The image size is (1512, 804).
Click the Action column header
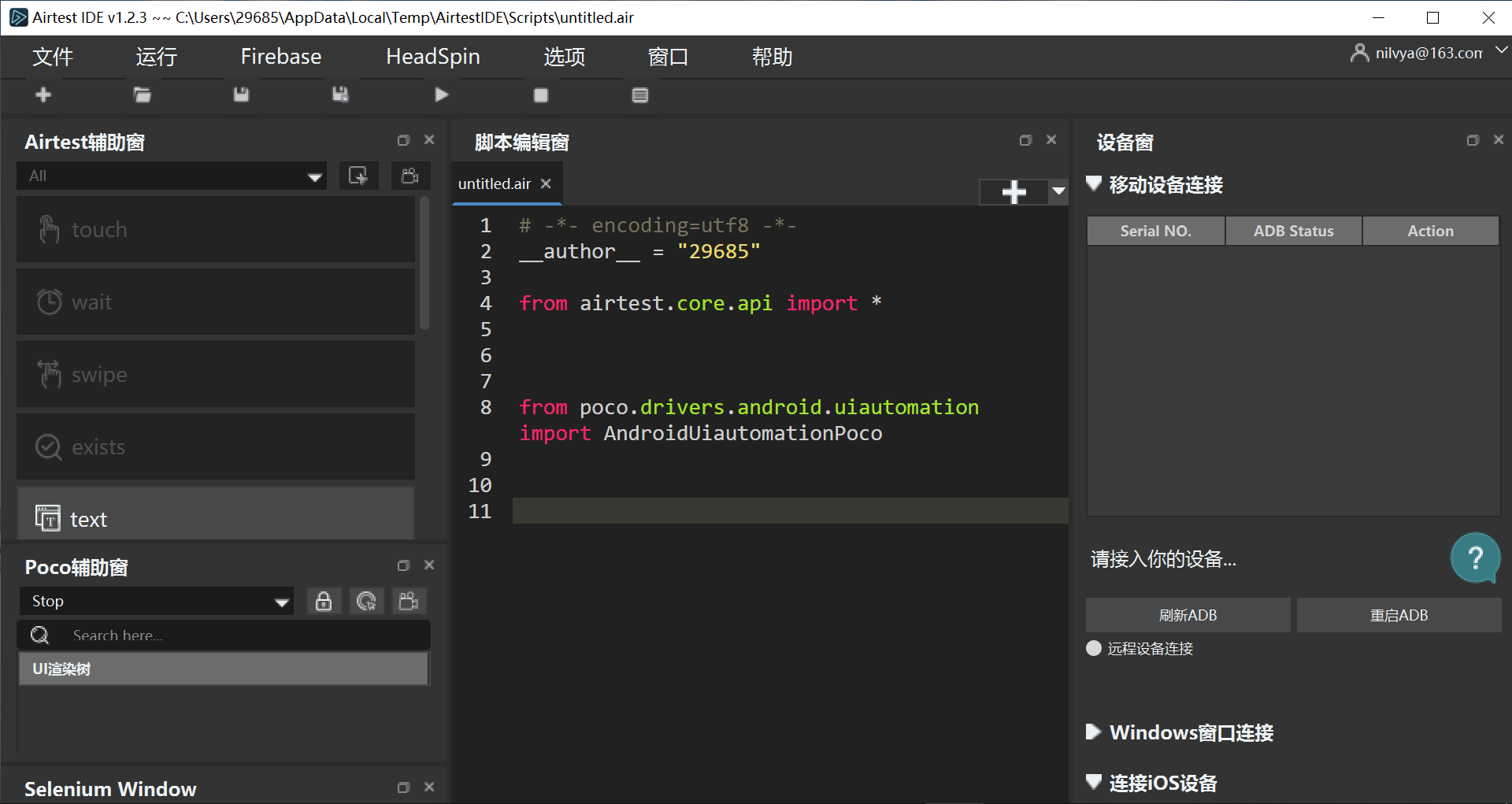coord(1430,231)
